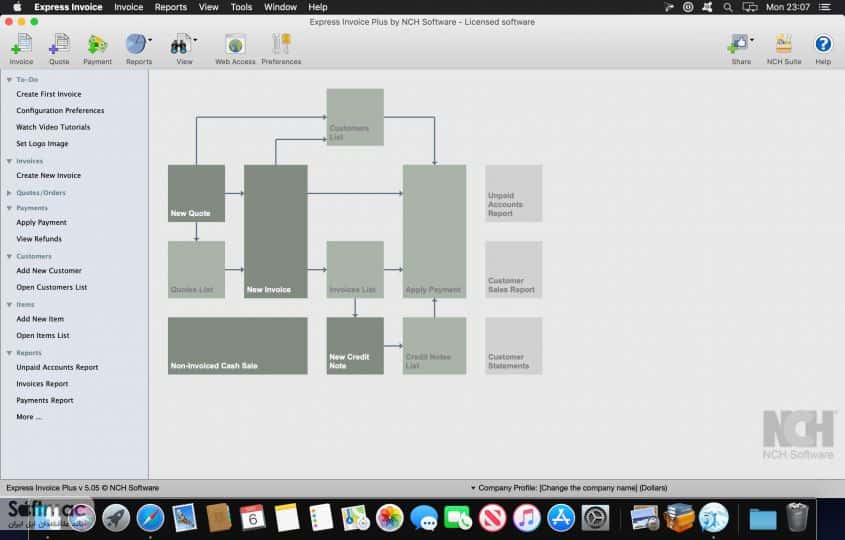845x540 pixels.
Task: Open the Preferences toolbar icon
Action: coord(281,49)
